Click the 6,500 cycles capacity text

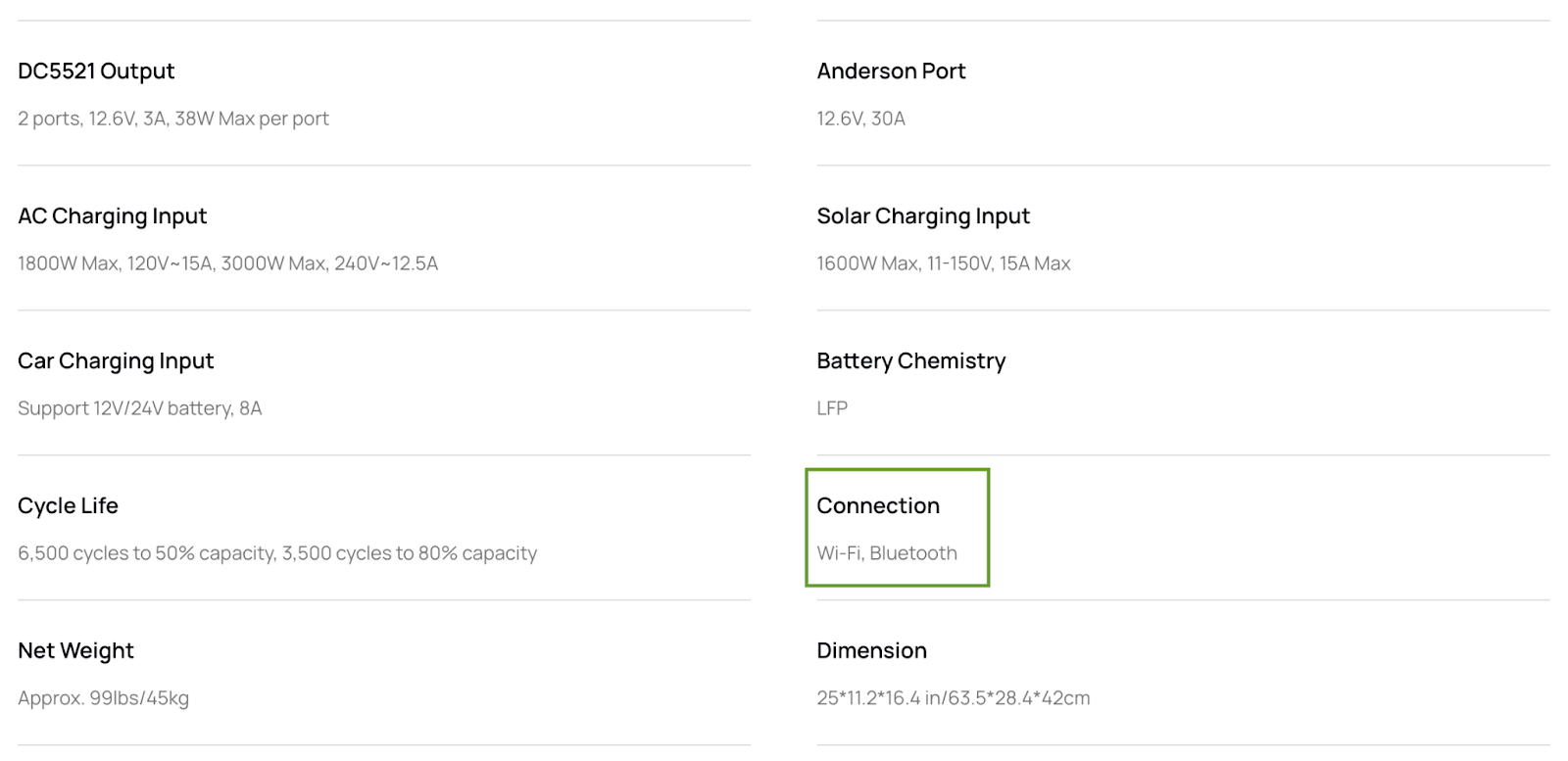[x=277, y=553]
